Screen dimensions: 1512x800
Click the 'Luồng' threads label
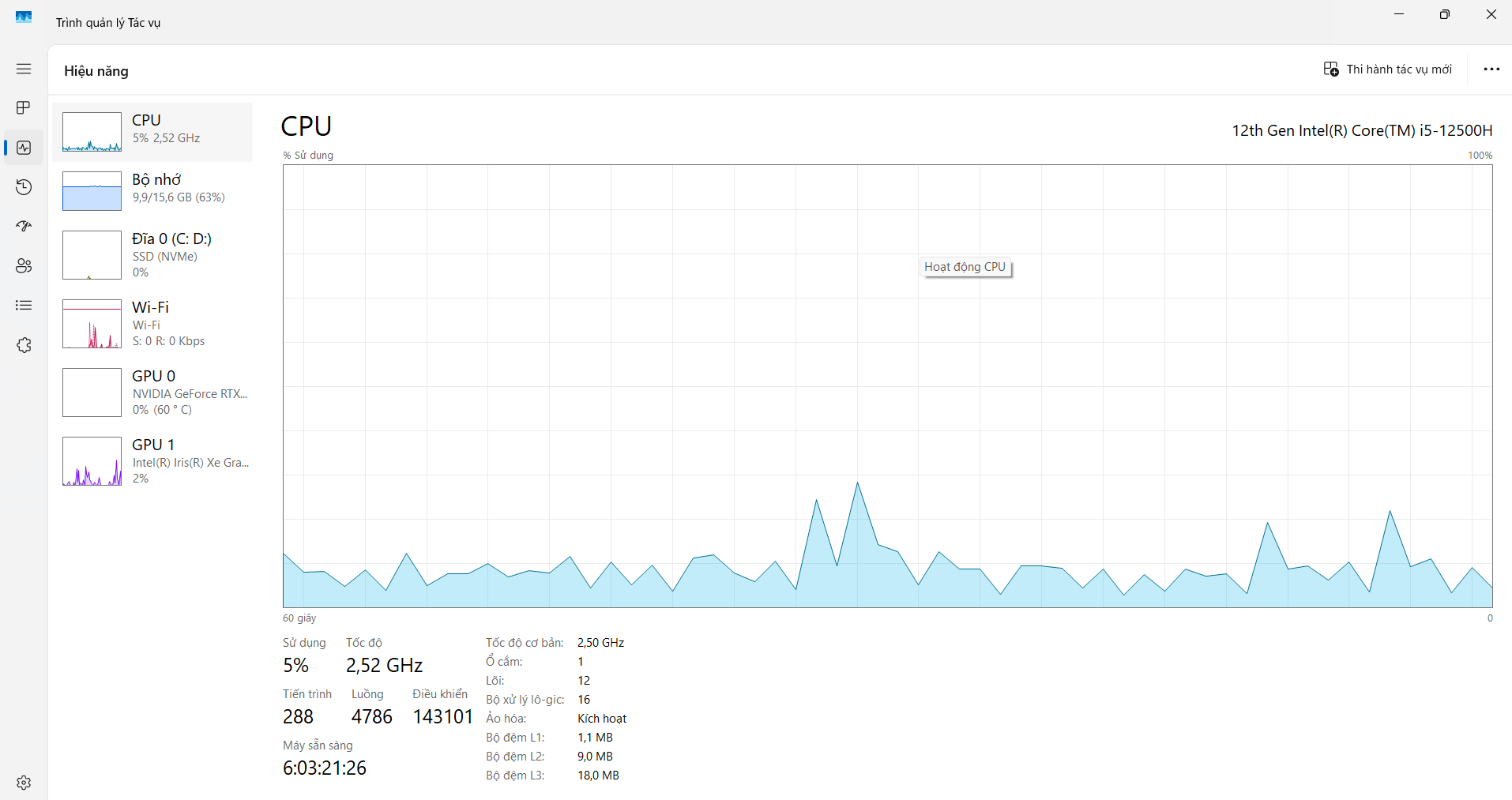click(x=367, y=694)
